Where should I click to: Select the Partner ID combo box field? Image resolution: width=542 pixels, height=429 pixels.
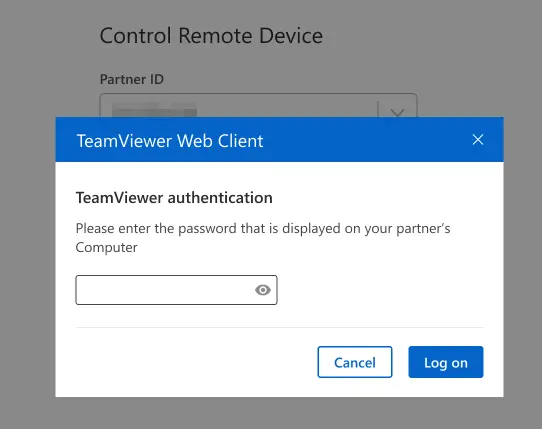(258, 105)
